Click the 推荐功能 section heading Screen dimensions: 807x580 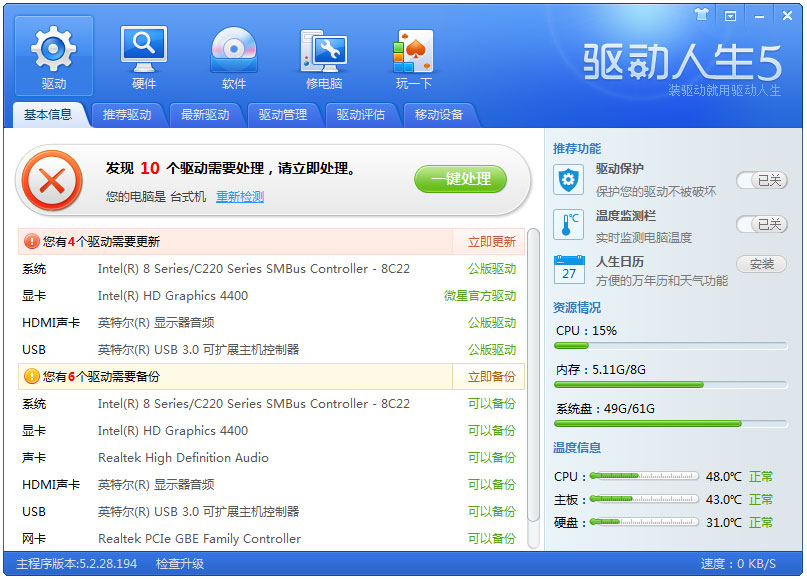click(x=577, y=149)
